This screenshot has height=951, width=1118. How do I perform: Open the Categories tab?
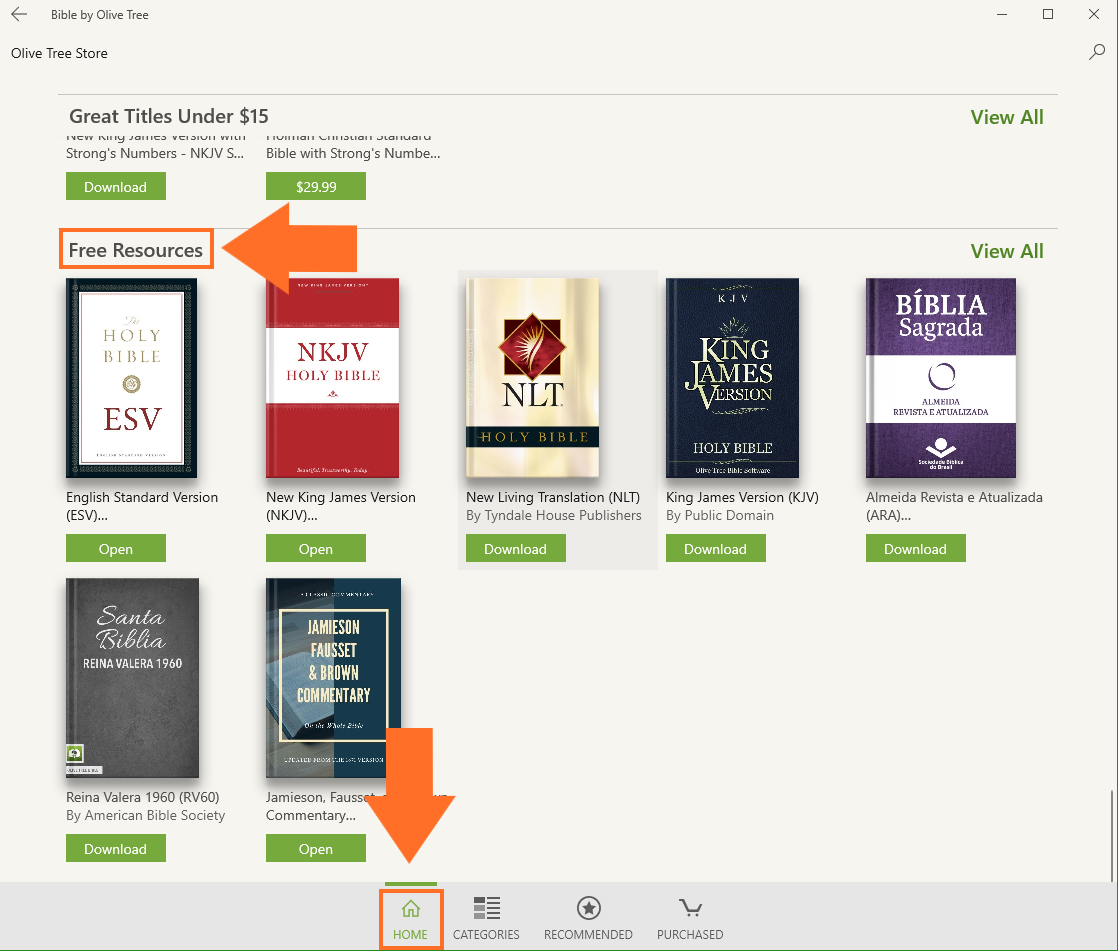click(486, 918)
